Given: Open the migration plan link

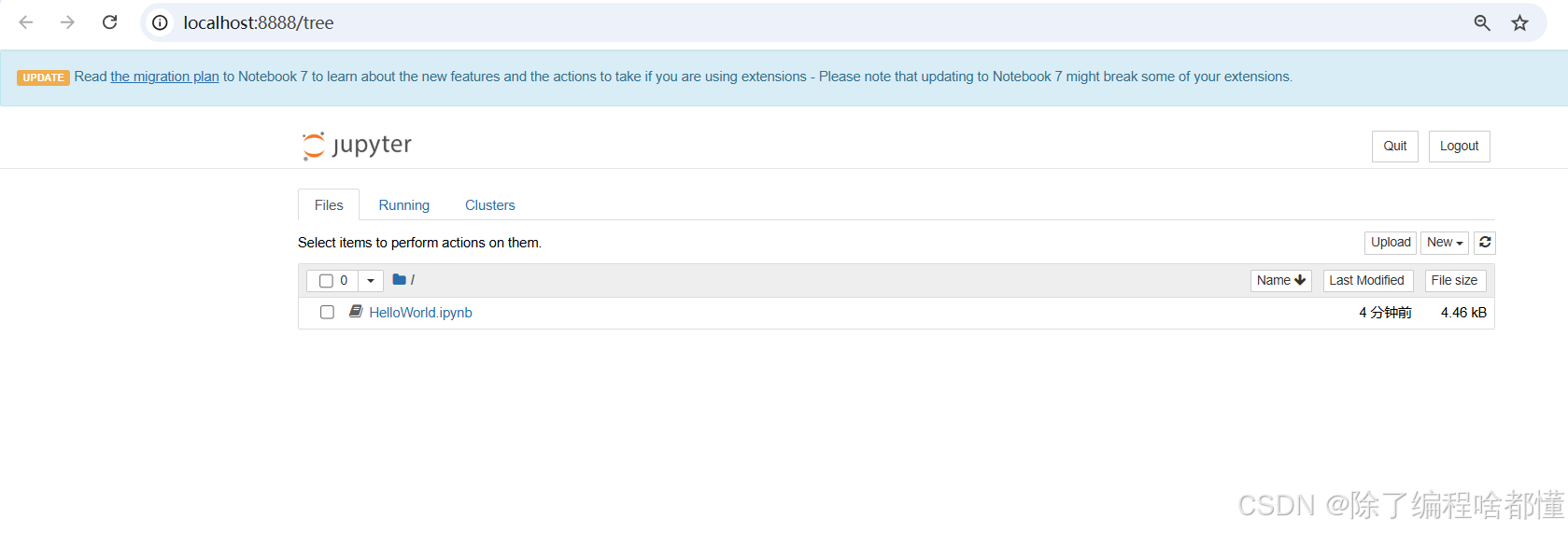Looking at the screenshot, I should click(165, 77).
